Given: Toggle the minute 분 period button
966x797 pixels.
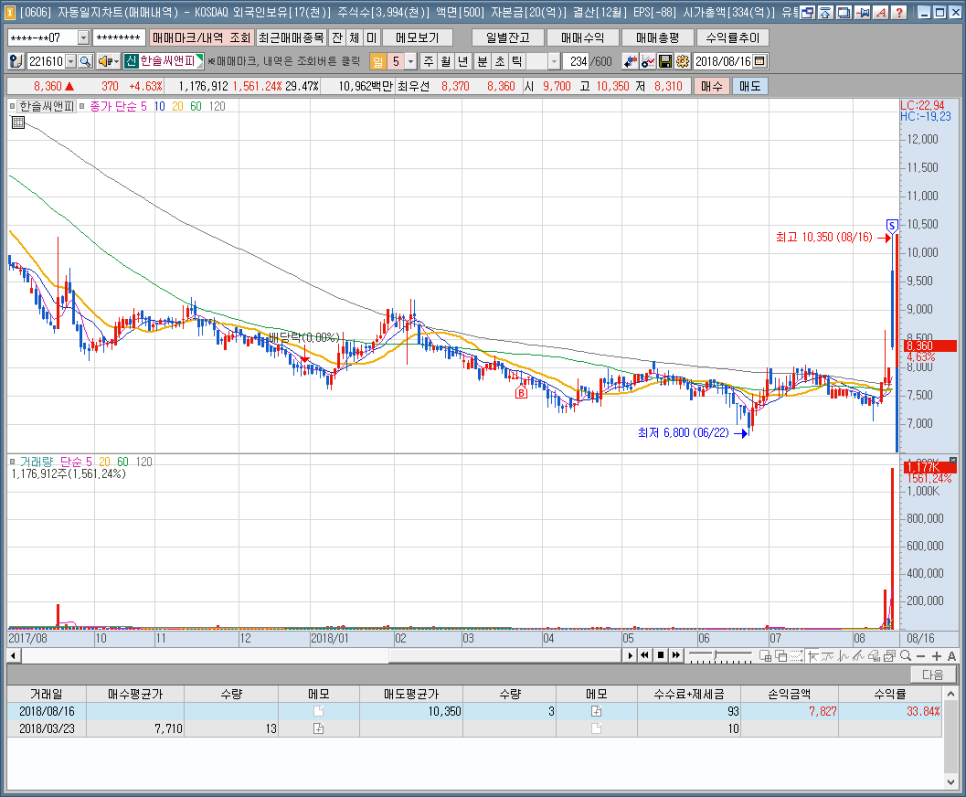Looking at the screenshot, I should click(482, 62).
